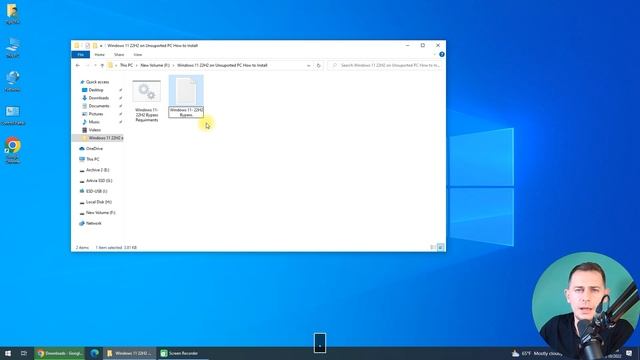Go back with the Back arrow

(78, 65)
